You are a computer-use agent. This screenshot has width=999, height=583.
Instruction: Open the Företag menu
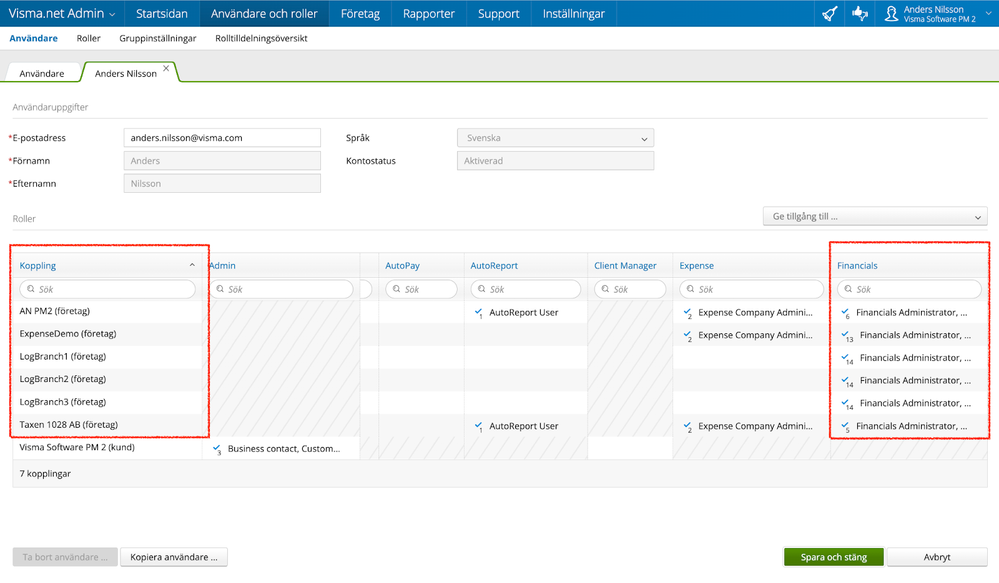pos(360,13)
